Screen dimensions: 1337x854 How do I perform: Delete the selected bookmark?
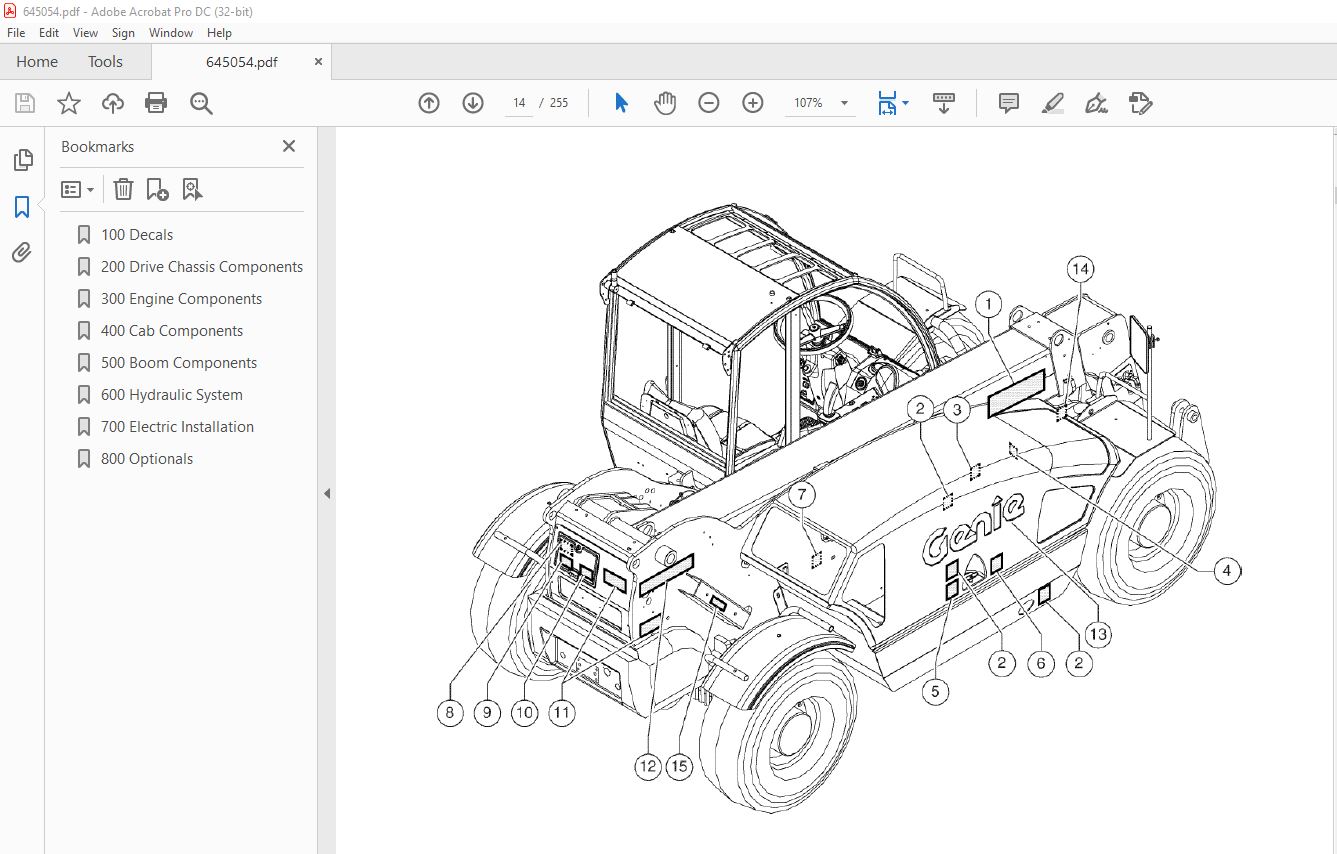pyautogui.click(x=123, y=189)
